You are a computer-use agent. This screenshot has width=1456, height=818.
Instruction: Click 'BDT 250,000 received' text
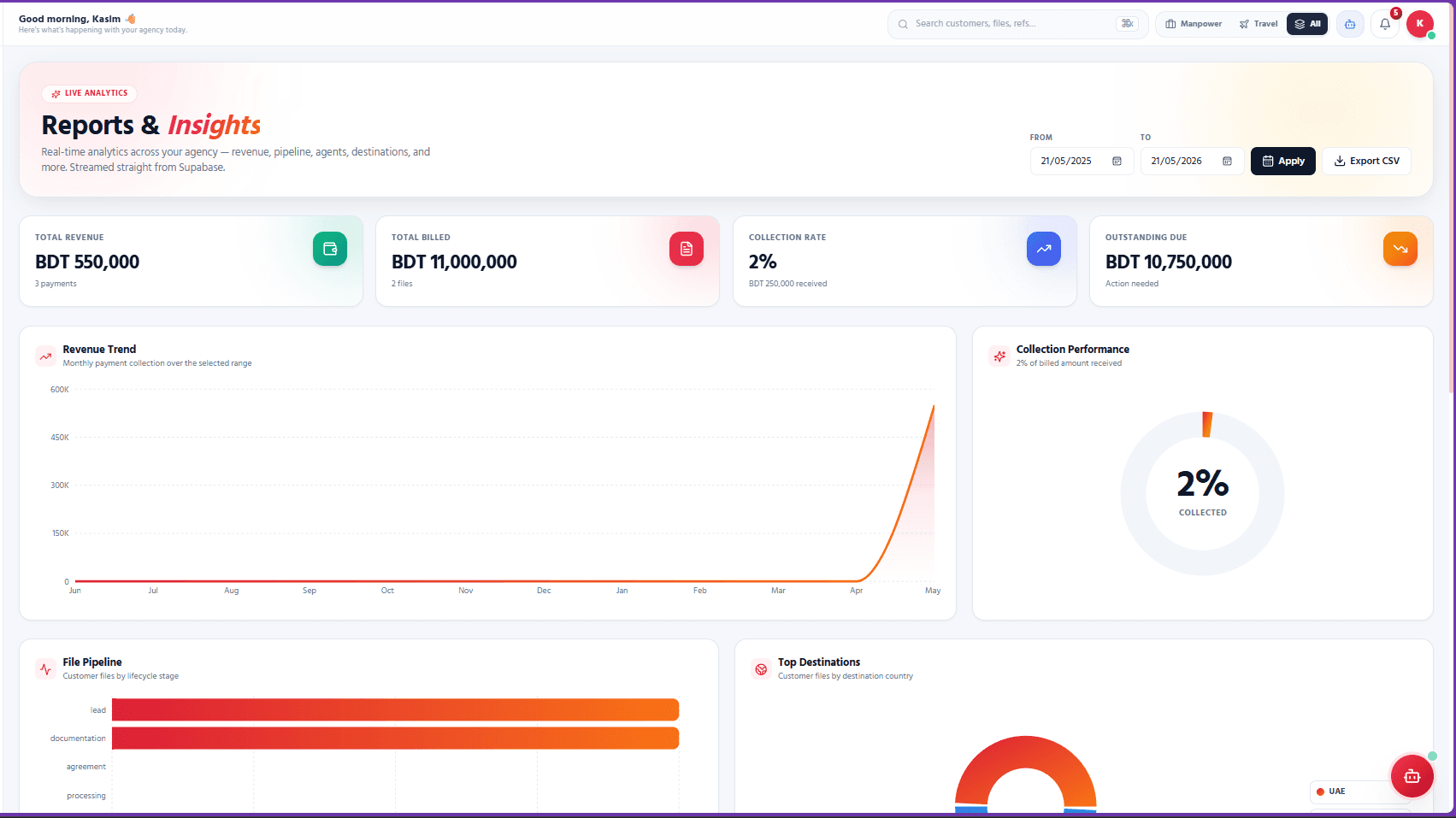tap(787, 284)
